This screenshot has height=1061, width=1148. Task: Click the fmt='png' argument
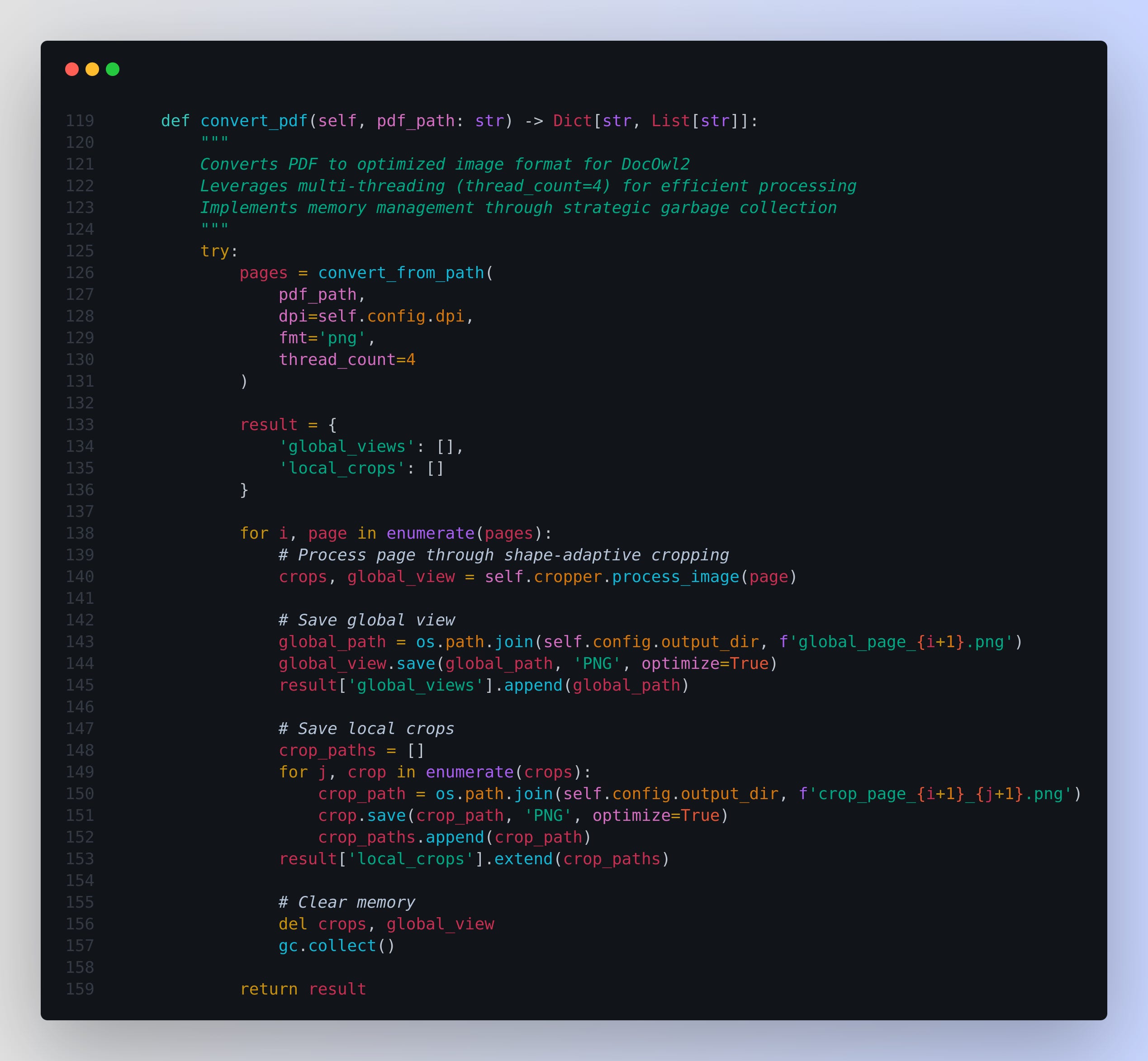[x=322, y=337]
